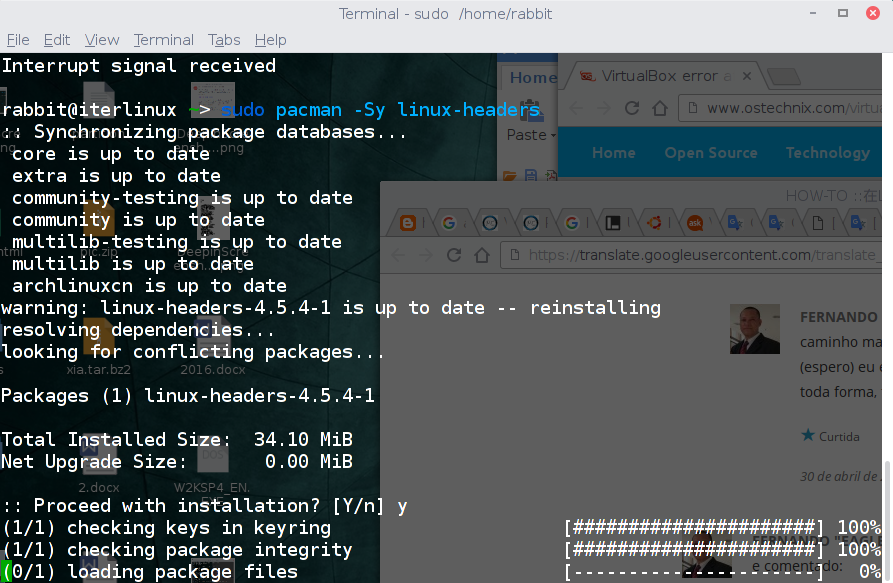This screenshot has height=583, width=893.
Task: Click Open Source in ostechnix navigation
Action: 711,153
